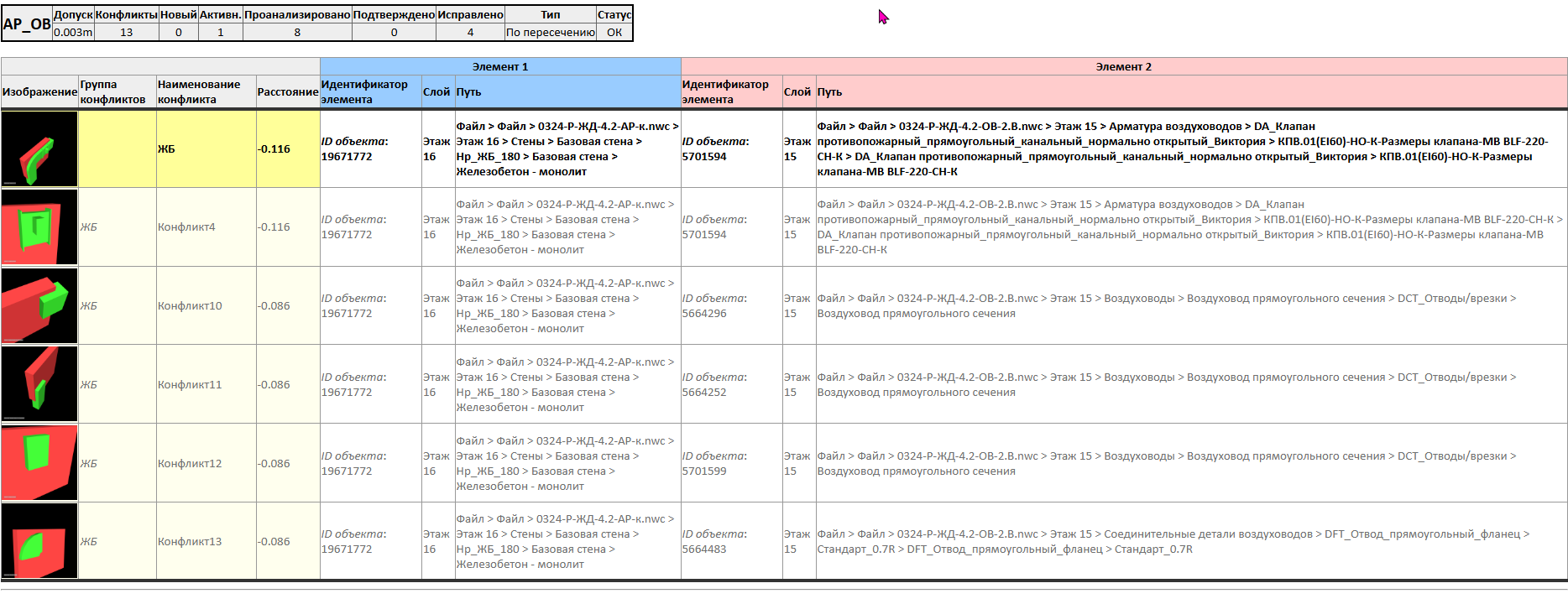Click ЖБ group cell in Конфликт12 row
This screenshot has height=604, width=1568.
[118, 463]
